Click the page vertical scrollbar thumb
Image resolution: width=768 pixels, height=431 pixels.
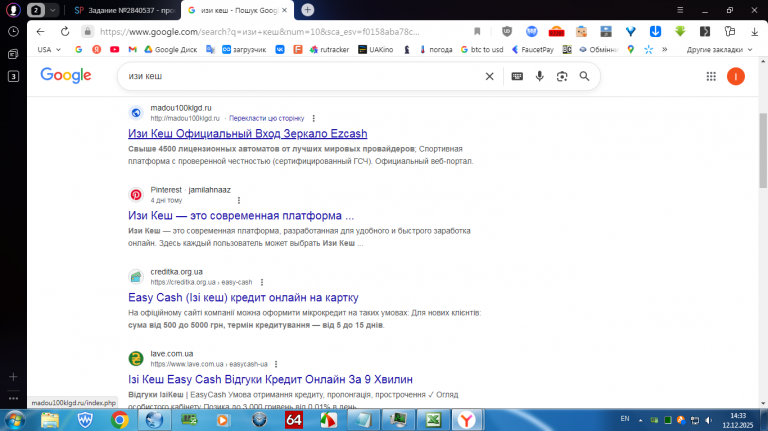pos(763,150)
